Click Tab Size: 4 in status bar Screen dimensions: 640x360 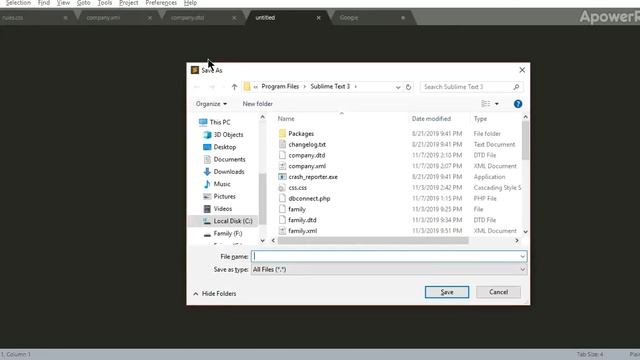coord(590,354)
